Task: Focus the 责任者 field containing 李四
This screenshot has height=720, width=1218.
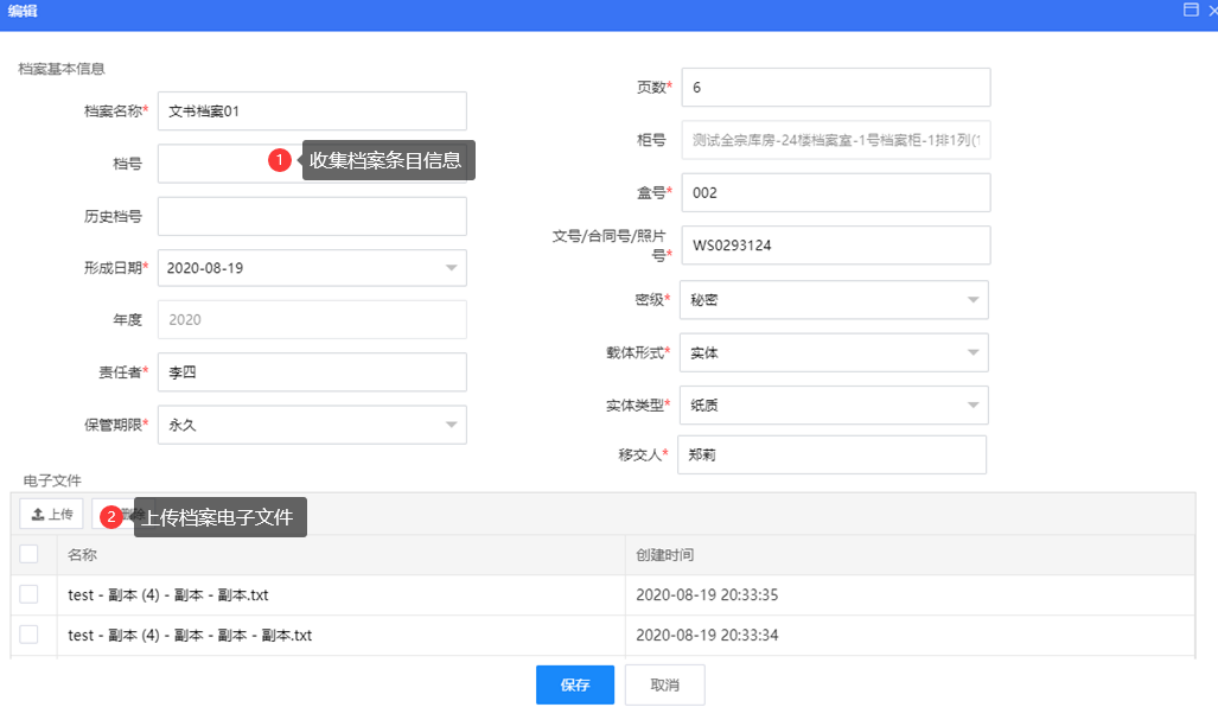Action: [x=312, y=372]
